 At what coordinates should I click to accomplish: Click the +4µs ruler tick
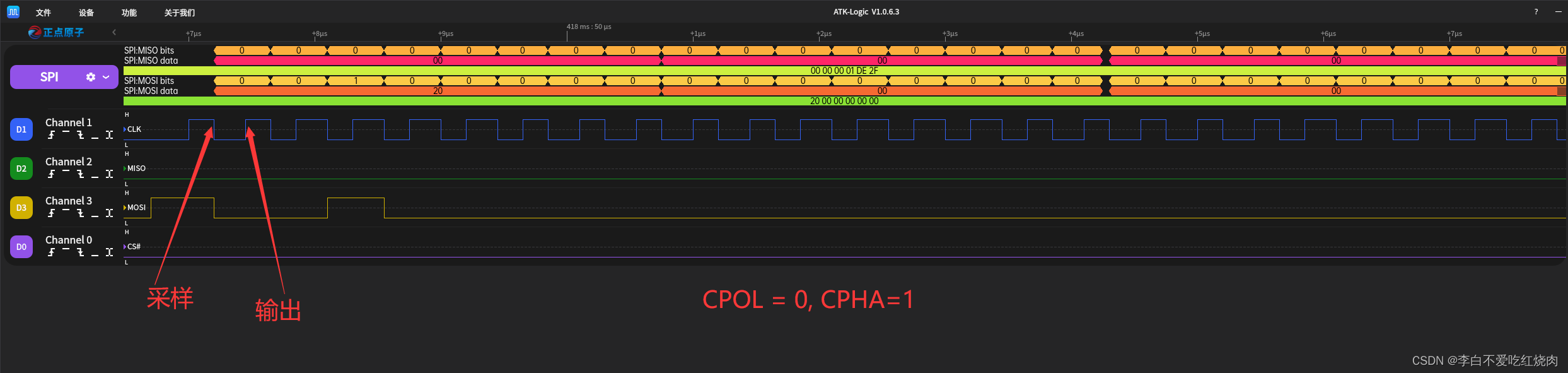point(1076,33)
